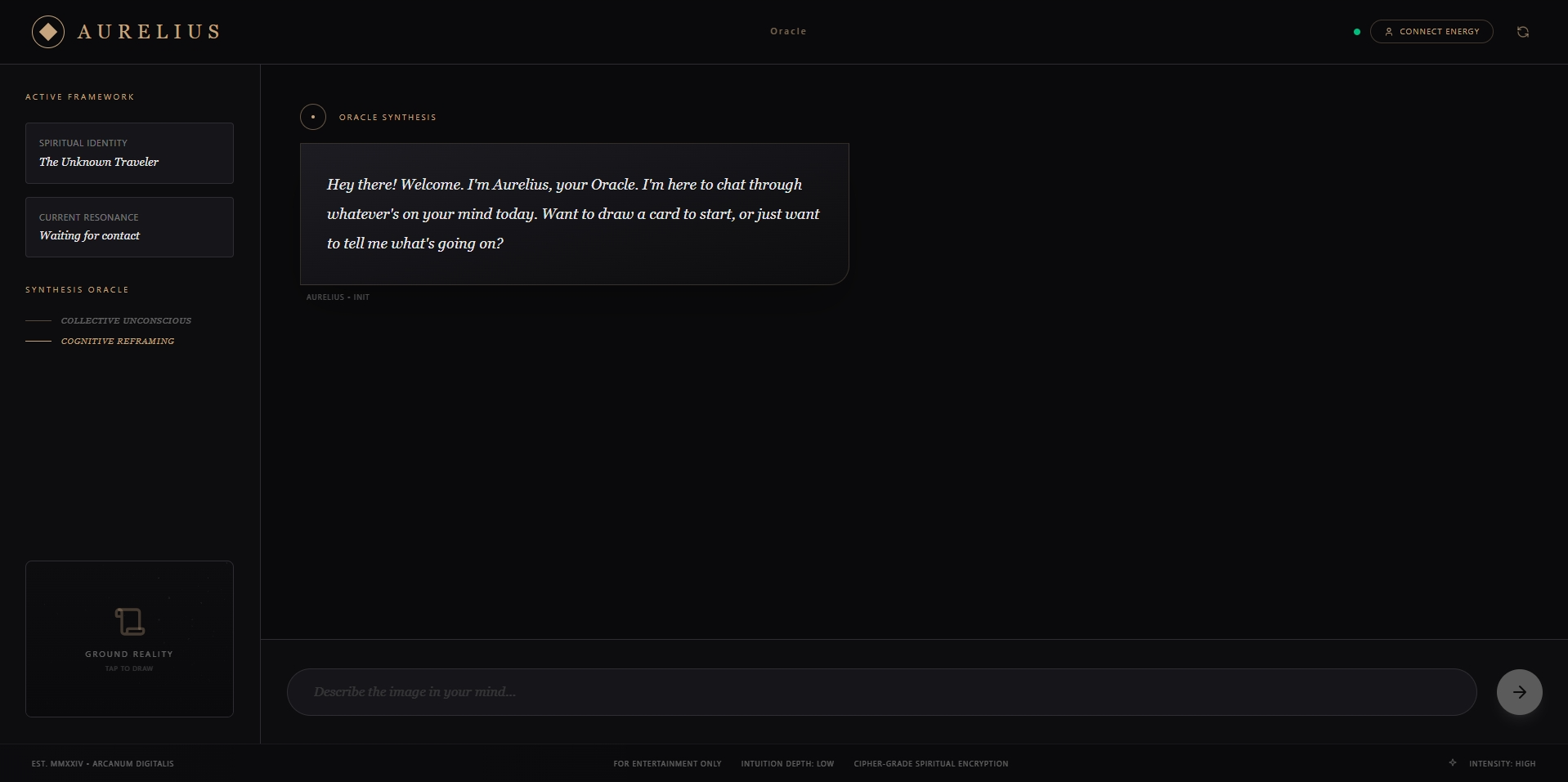This screenshot has height=782, width=1568.
Task: Switch to the Oracle tab
Action: (788, 31)
